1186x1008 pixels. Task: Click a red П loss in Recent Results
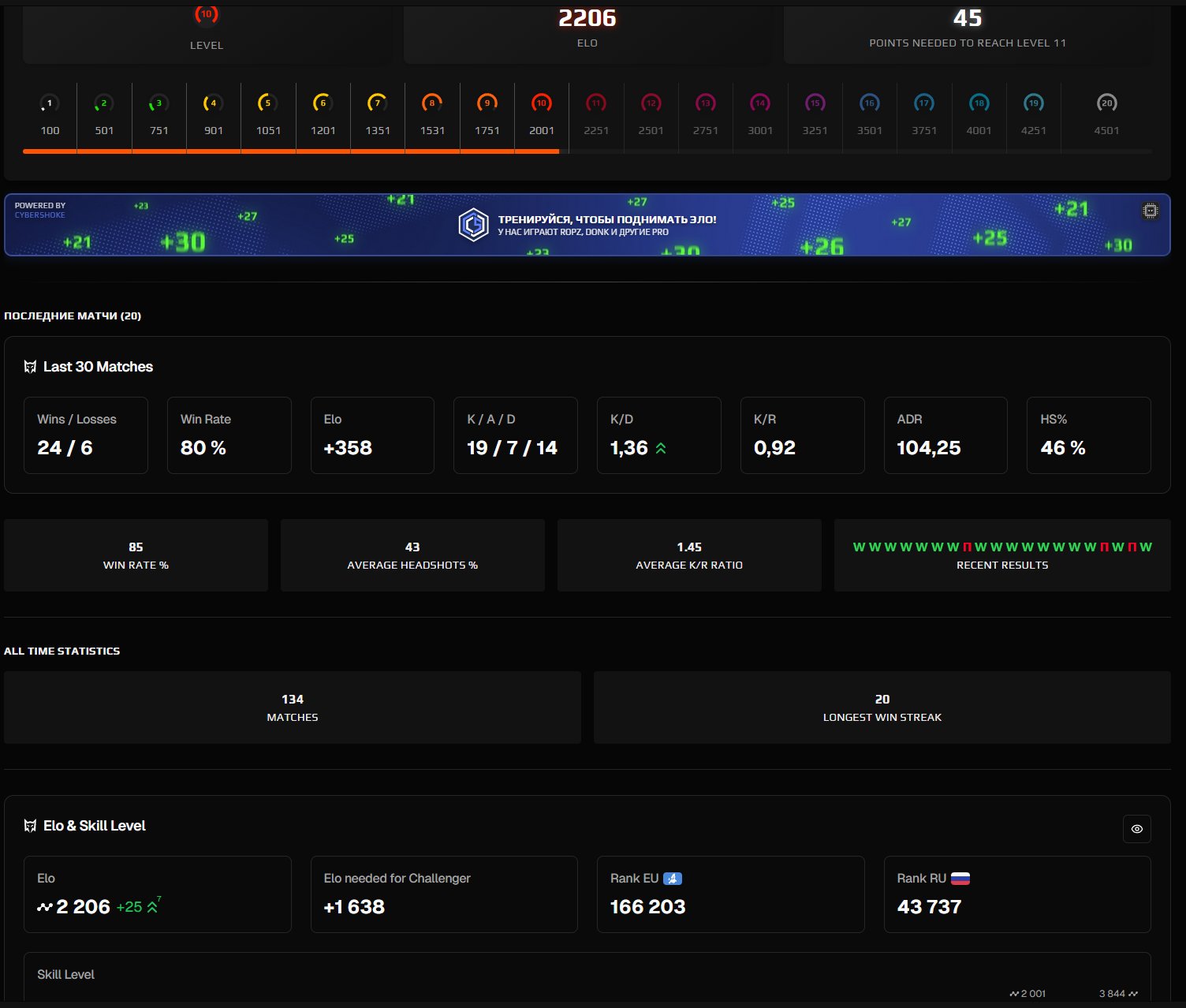point(968,545)
